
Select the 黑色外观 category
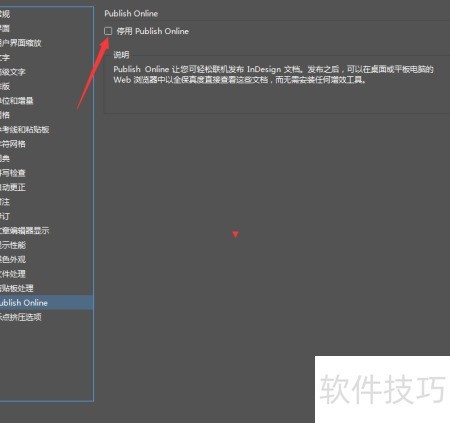pos(13,259)
